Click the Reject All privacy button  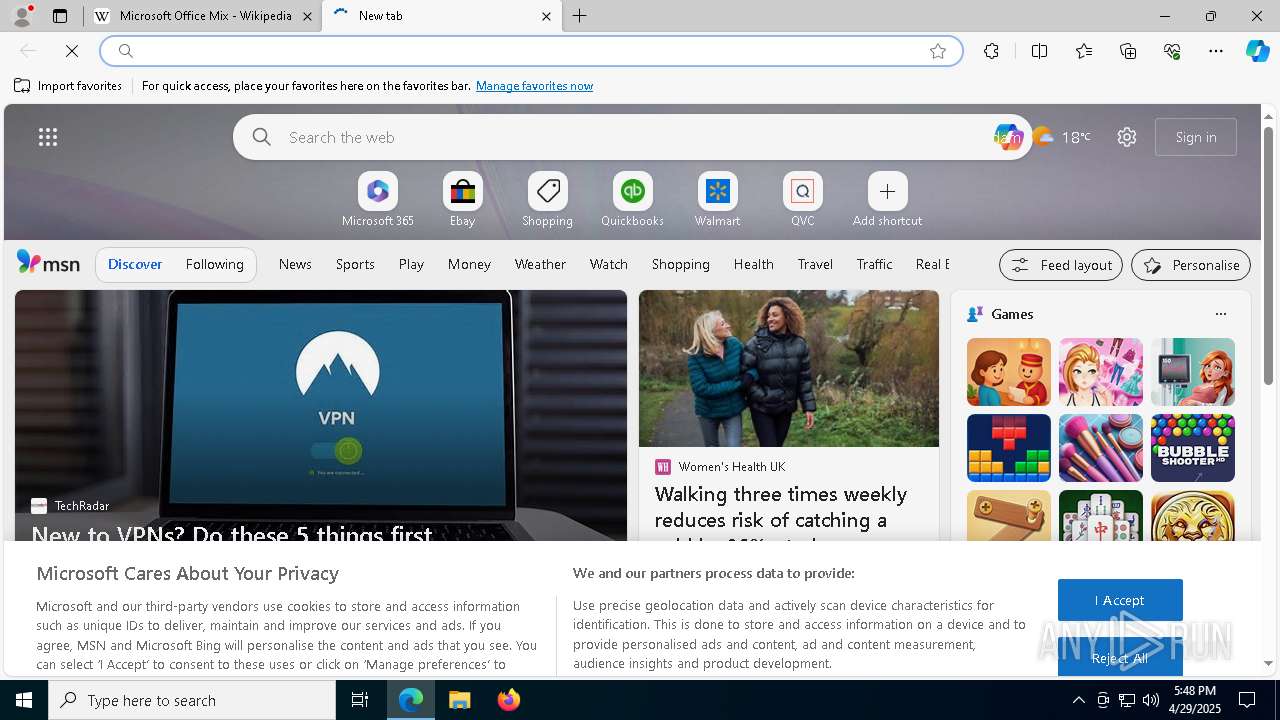click(1120, 657)
